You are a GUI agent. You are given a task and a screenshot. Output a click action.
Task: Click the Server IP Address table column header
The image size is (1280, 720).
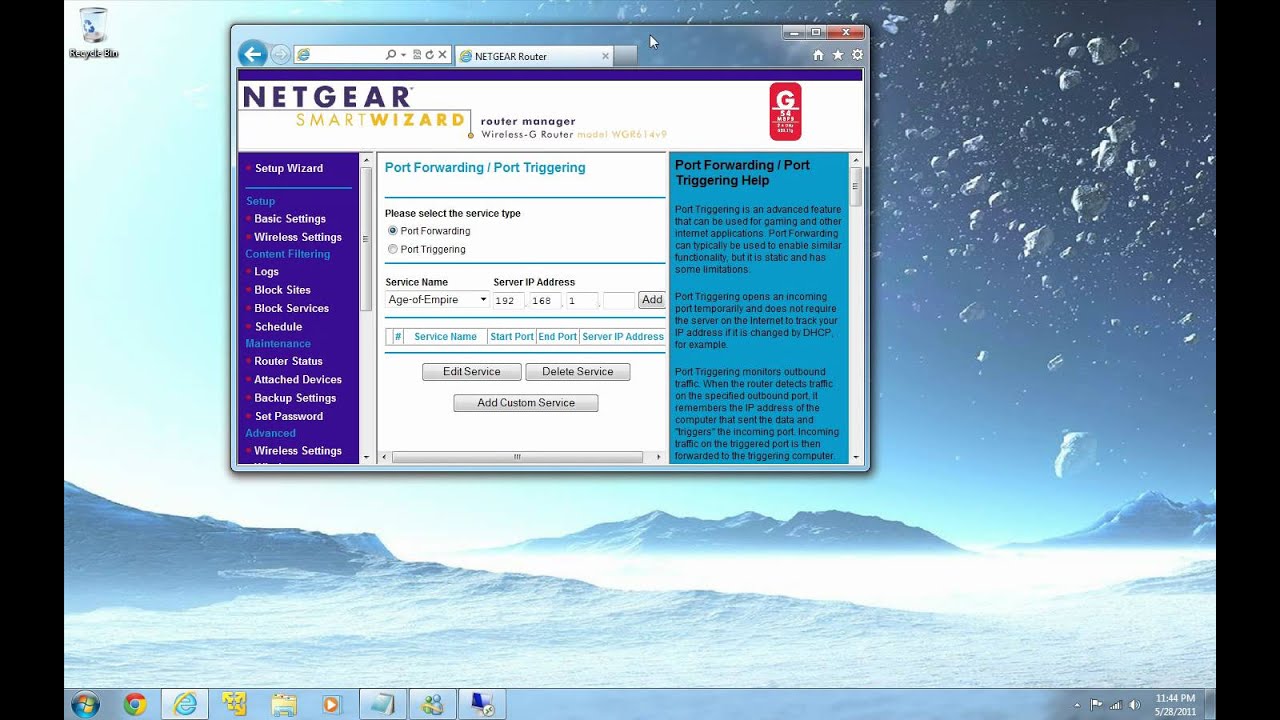(623, 337)
